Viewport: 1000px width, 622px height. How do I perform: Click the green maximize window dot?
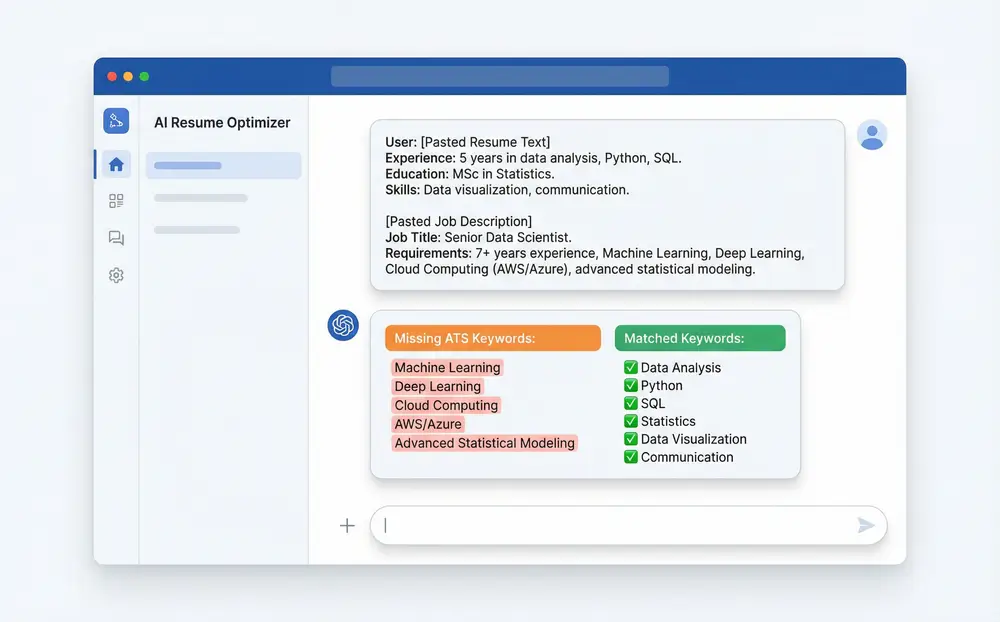(144, 77)
